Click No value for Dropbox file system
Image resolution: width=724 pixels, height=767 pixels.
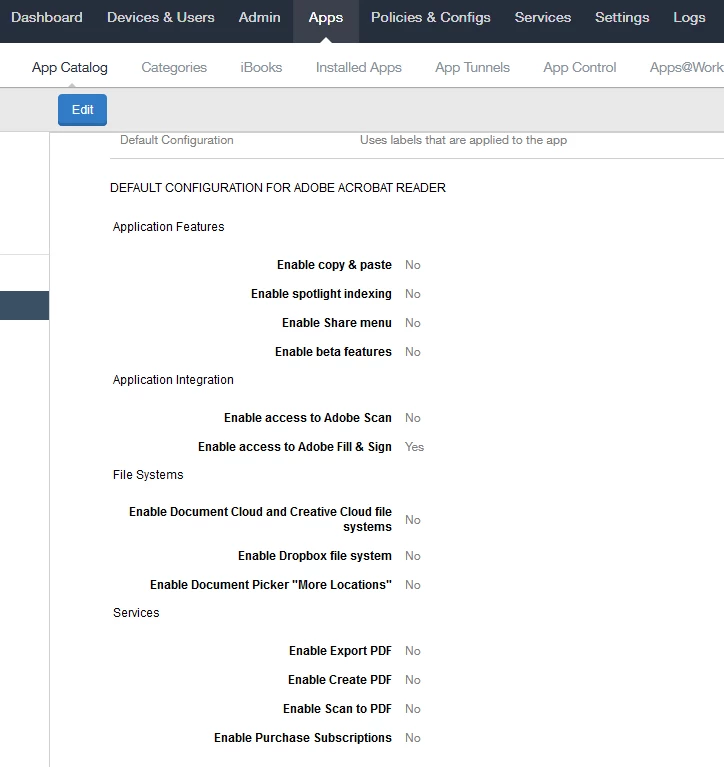412,556
